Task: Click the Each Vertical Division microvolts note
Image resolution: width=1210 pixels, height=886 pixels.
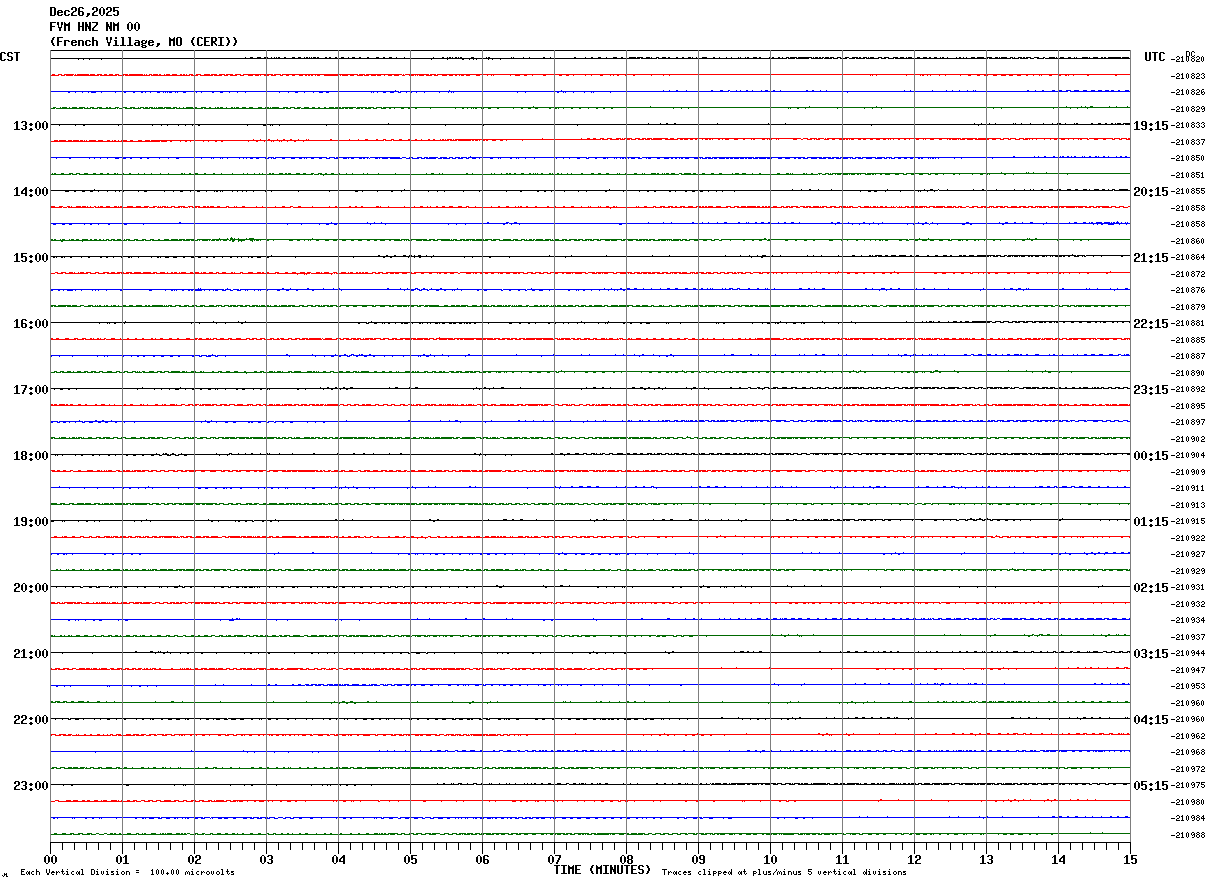Action: point(127,873)
